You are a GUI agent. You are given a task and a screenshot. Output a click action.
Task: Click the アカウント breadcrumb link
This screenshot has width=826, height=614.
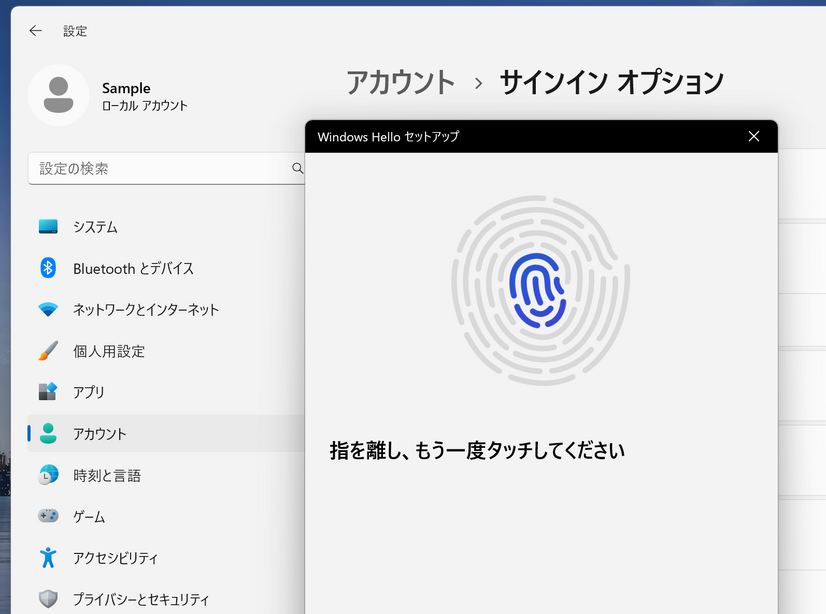(400, 83)
